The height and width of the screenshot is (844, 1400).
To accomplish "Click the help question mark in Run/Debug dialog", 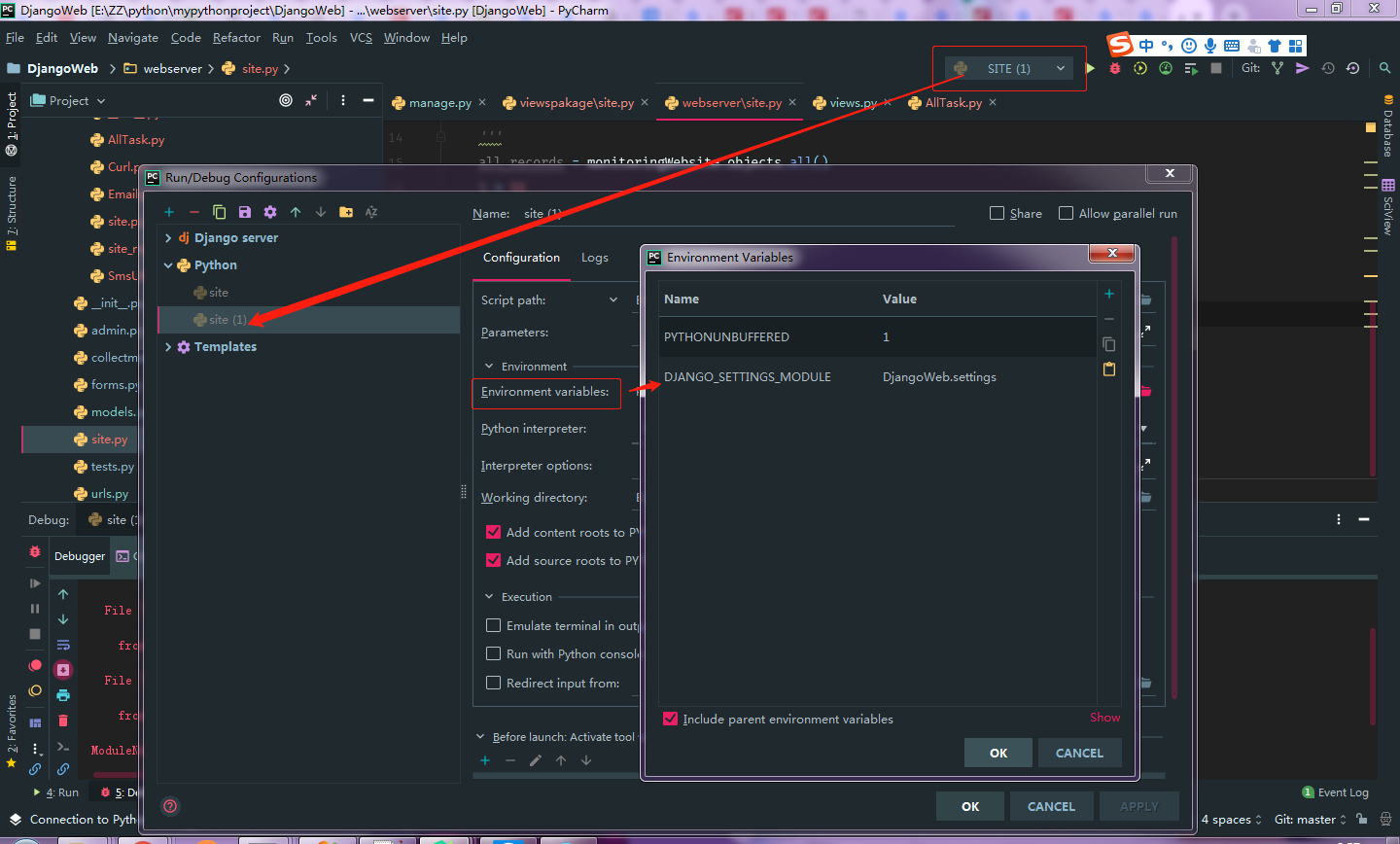I will [170, 806].
